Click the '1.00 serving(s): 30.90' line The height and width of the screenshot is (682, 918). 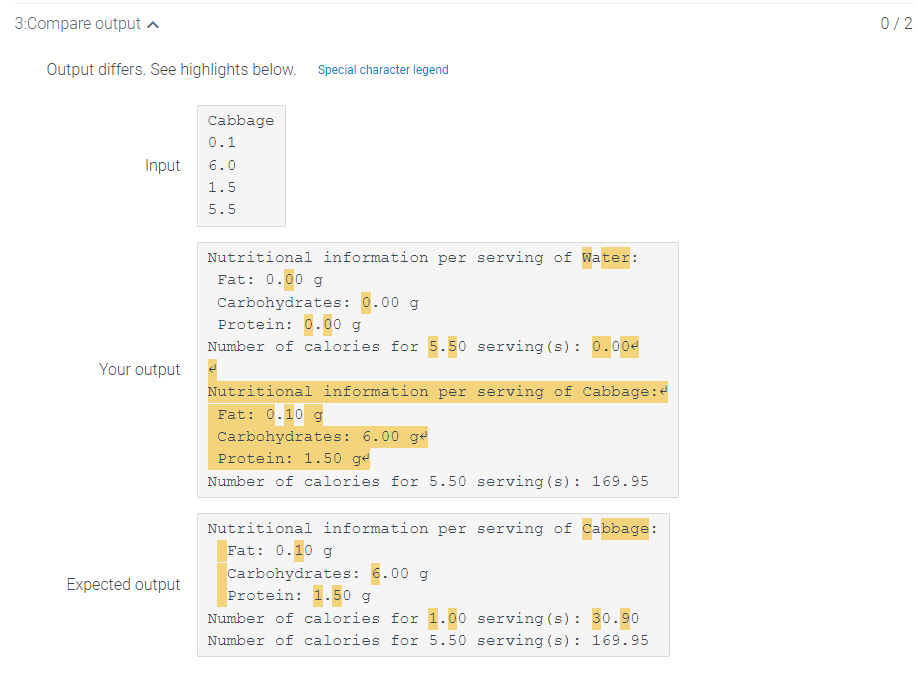[423, 618]
